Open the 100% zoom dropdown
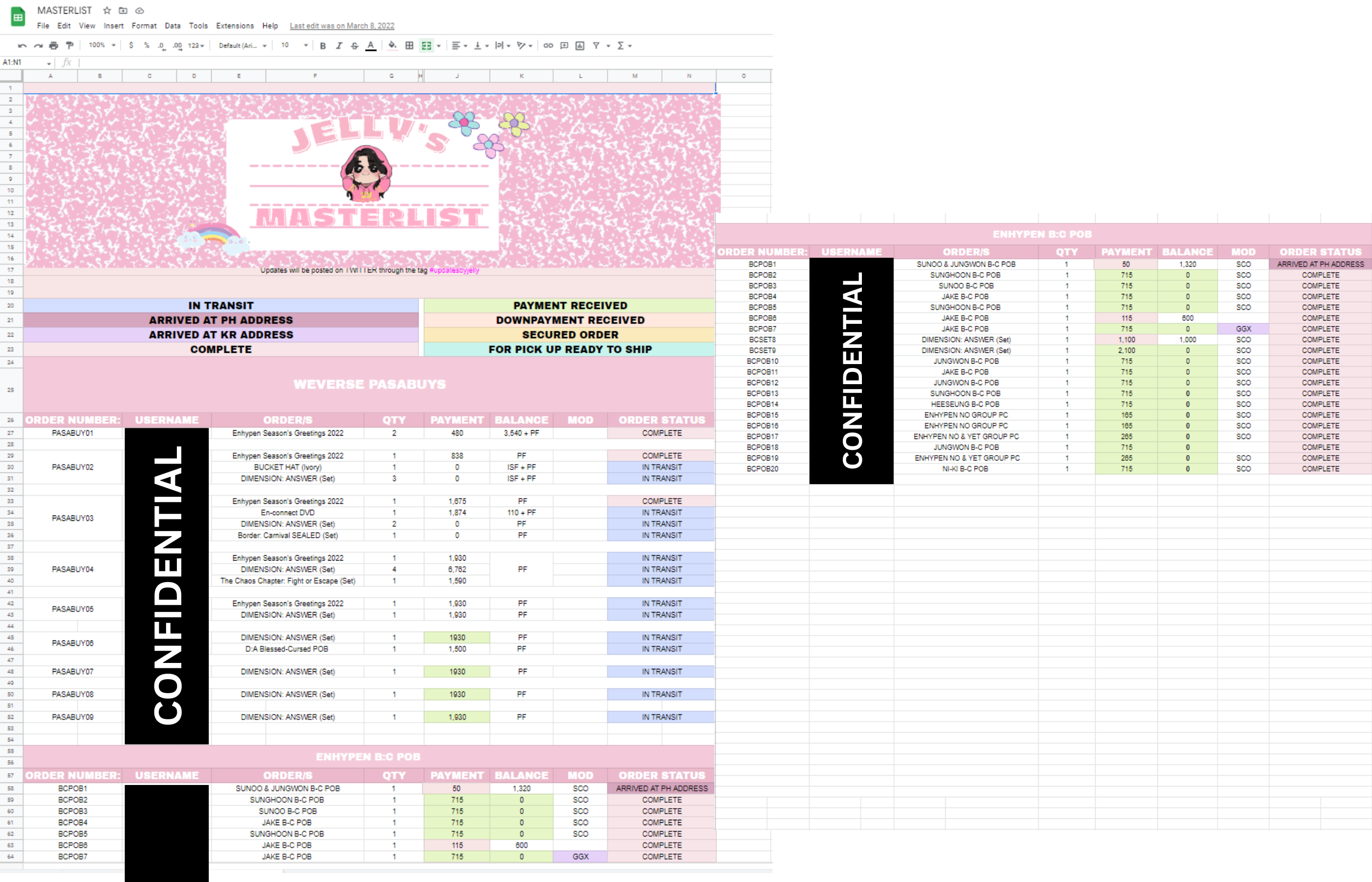 click(102, 45)
